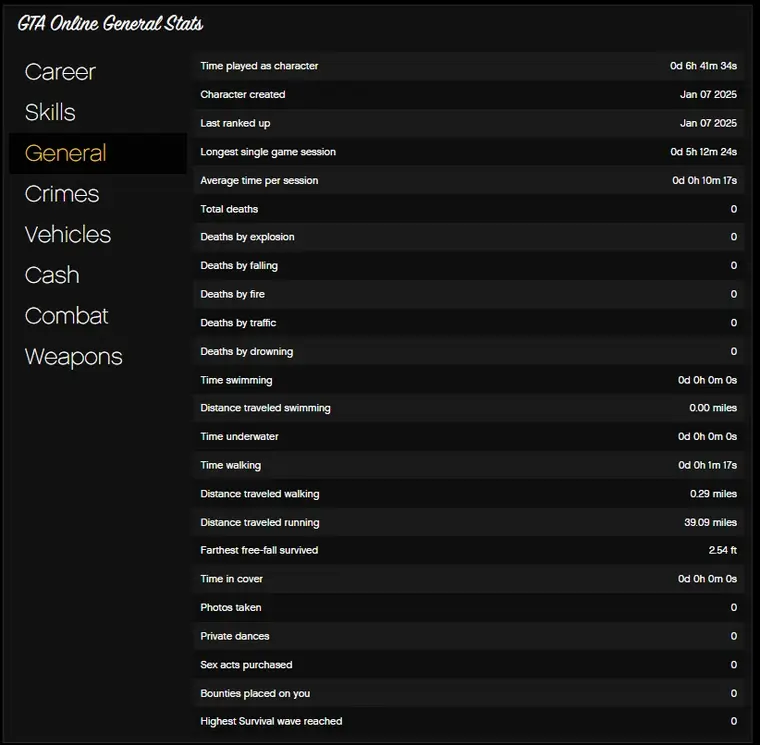This screenshot has width=760, height=745.
Task: Open the Combat stats category
Action: (x=66, y=316)
